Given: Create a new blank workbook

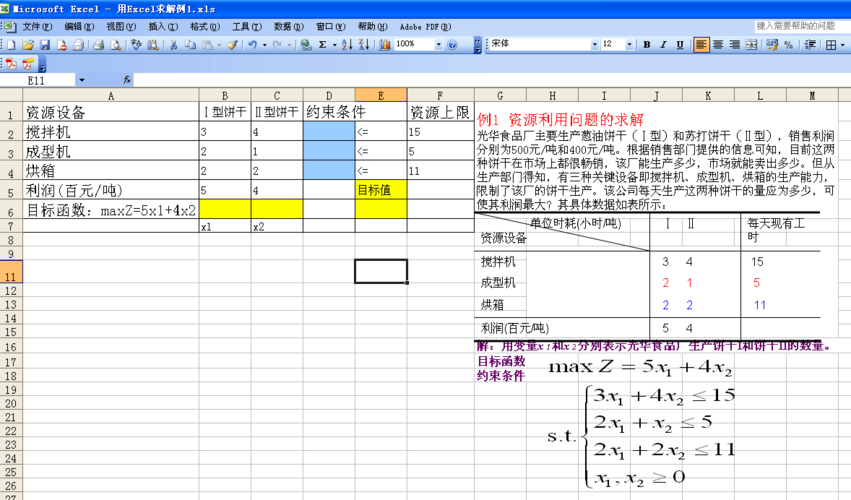Looking at the screenshot, I should [x=11, y=45].
